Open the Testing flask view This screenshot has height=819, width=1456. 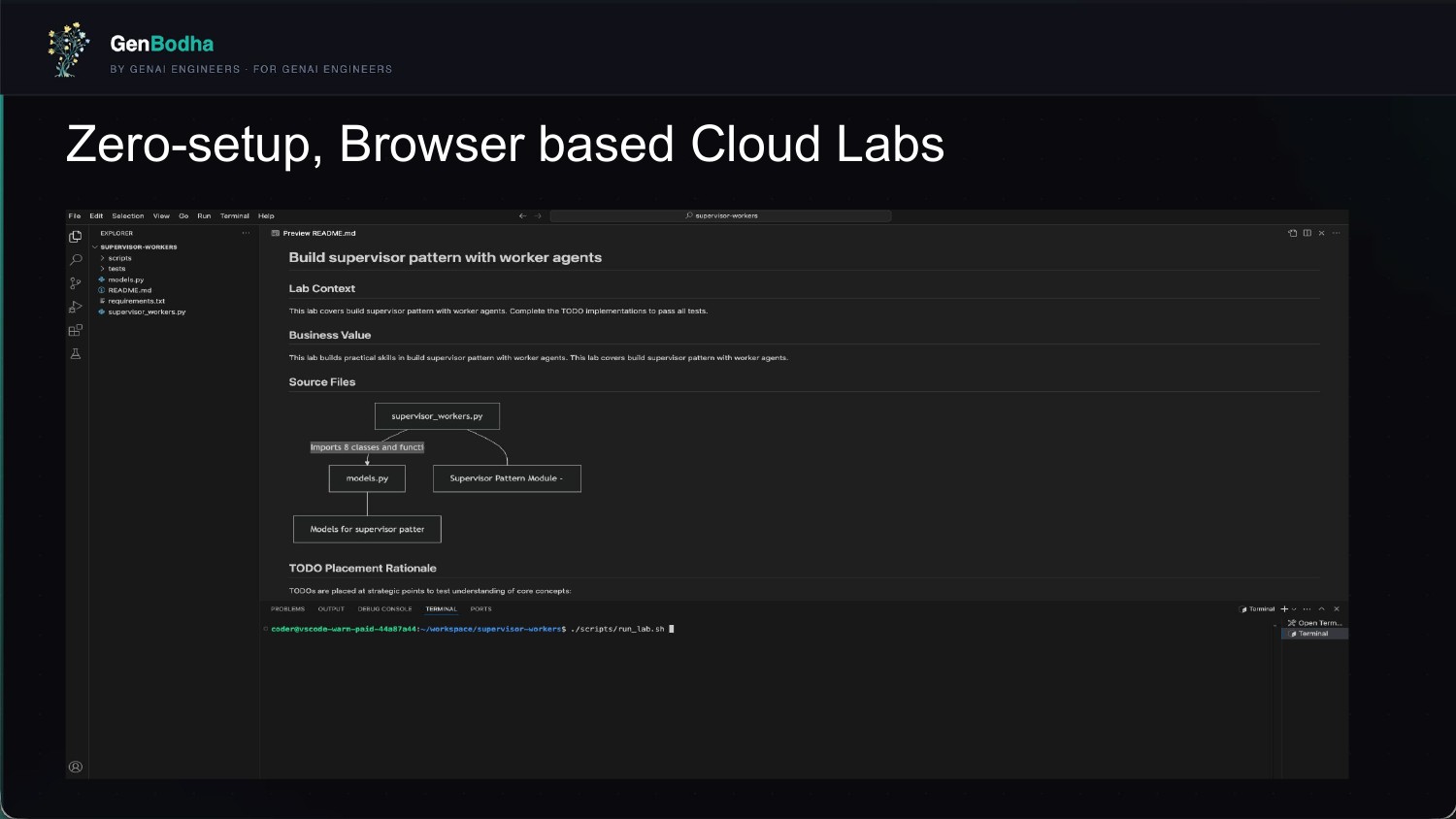pyautogui.click(x=76, y=354)
